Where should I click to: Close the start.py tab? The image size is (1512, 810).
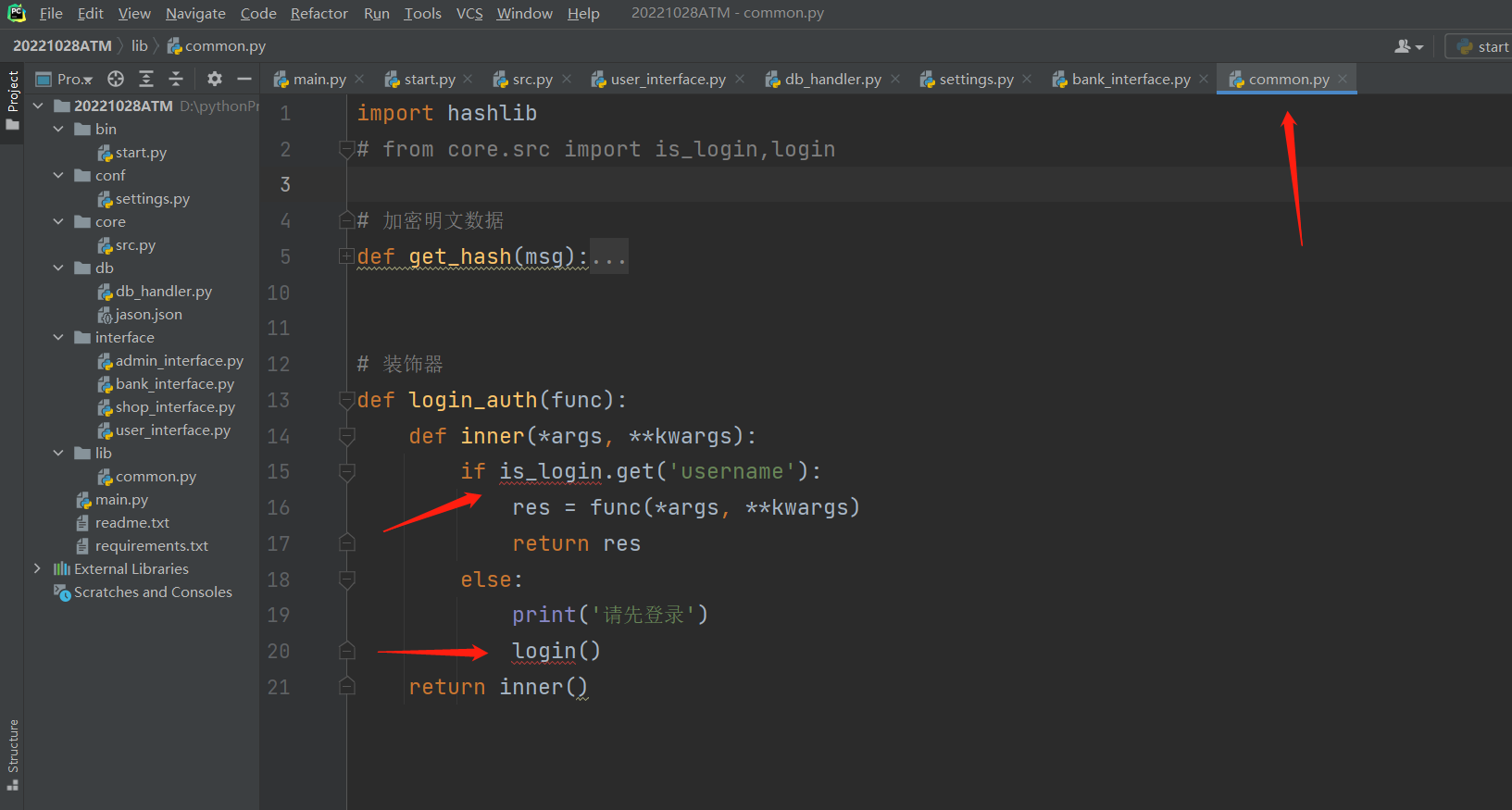[468, 80]
